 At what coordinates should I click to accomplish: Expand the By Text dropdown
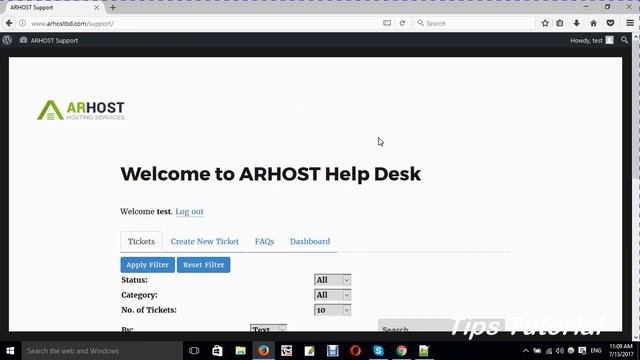tap(268, 328)
